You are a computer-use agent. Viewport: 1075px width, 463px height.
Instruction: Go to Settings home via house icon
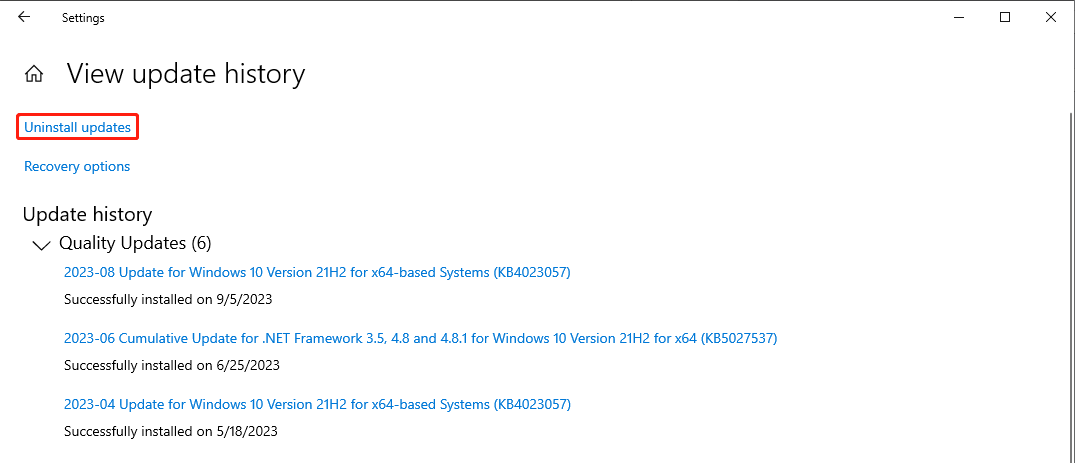34,74
